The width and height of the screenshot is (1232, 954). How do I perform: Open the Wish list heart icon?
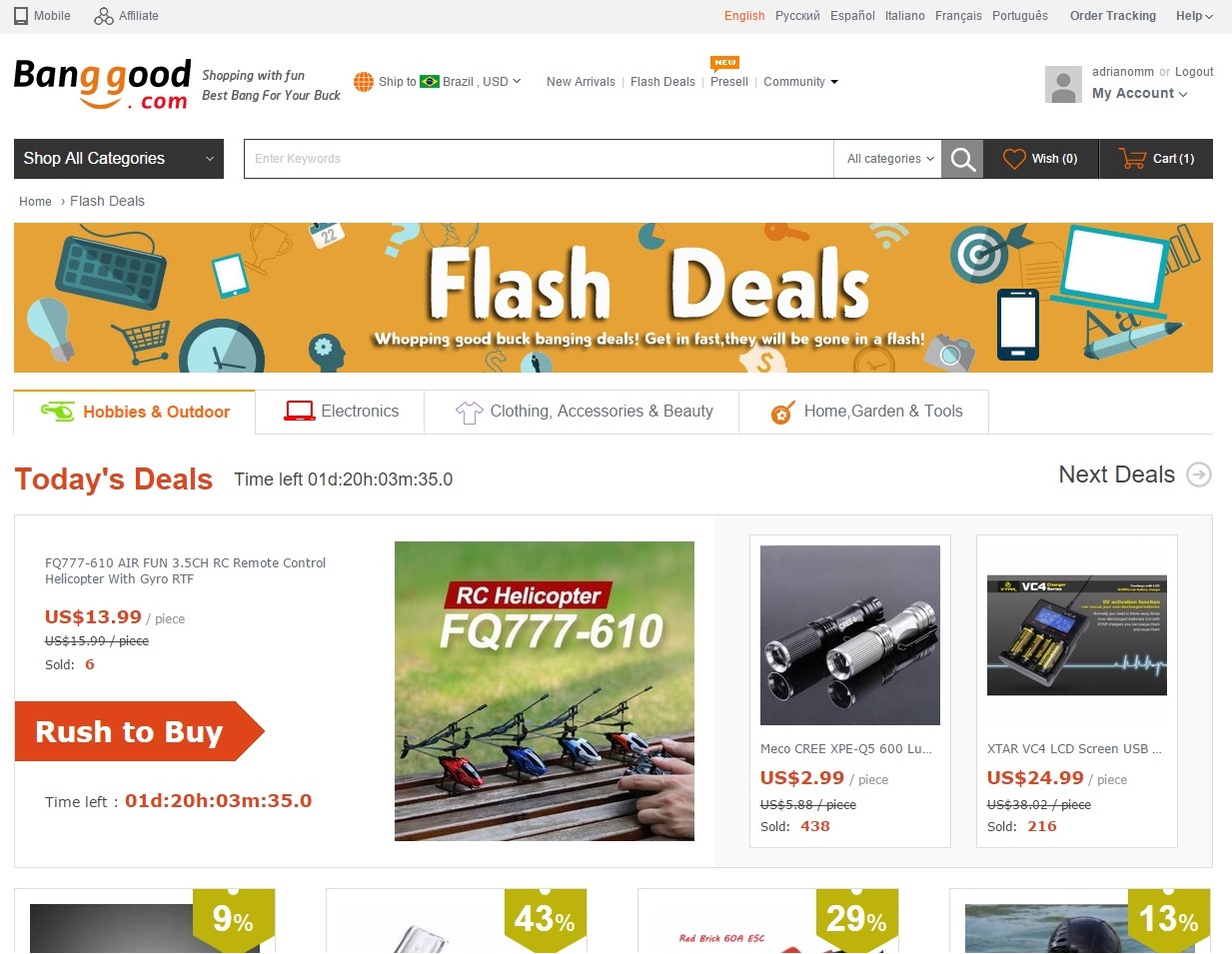(1014, 159)
